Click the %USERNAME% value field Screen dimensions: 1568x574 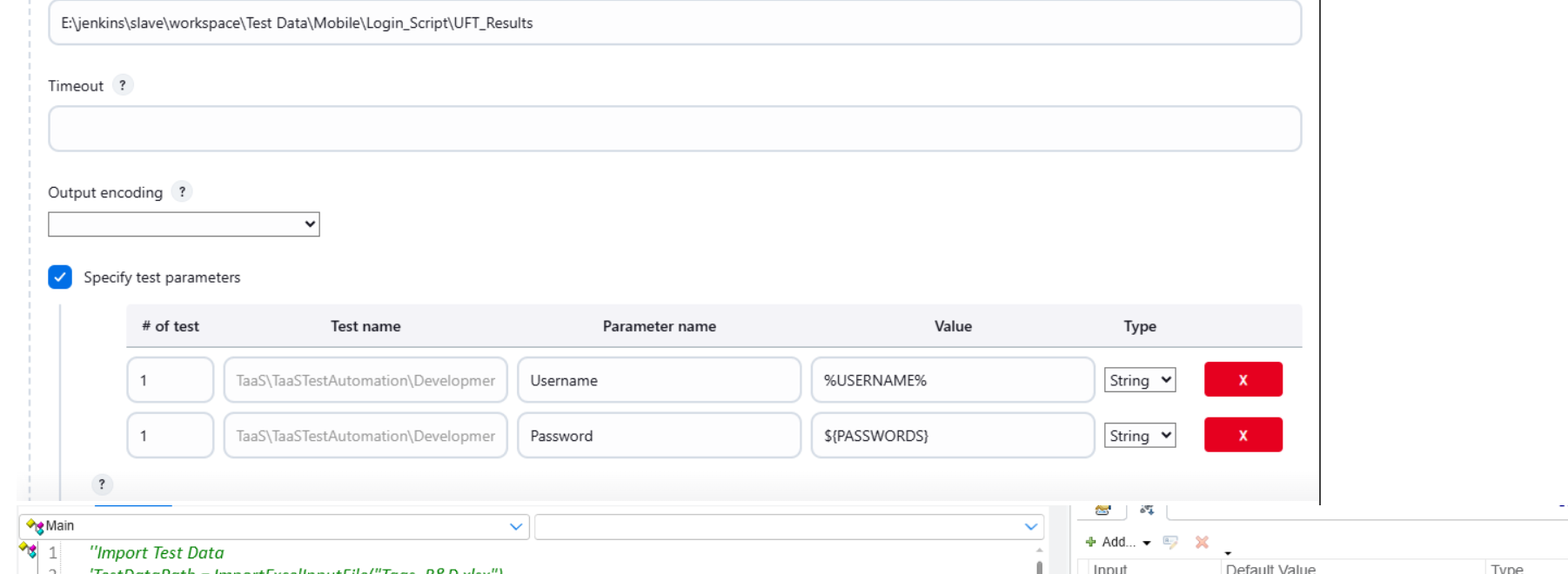[952, 380]
